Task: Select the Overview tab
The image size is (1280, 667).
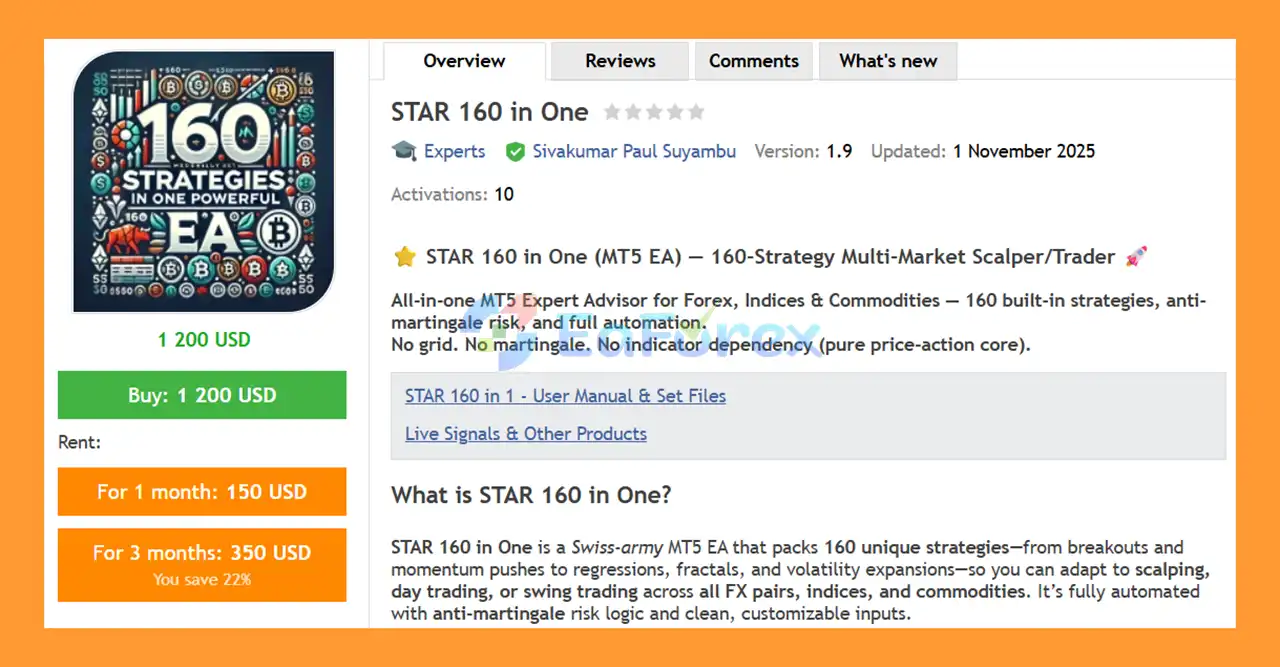Action: [463, 61]
